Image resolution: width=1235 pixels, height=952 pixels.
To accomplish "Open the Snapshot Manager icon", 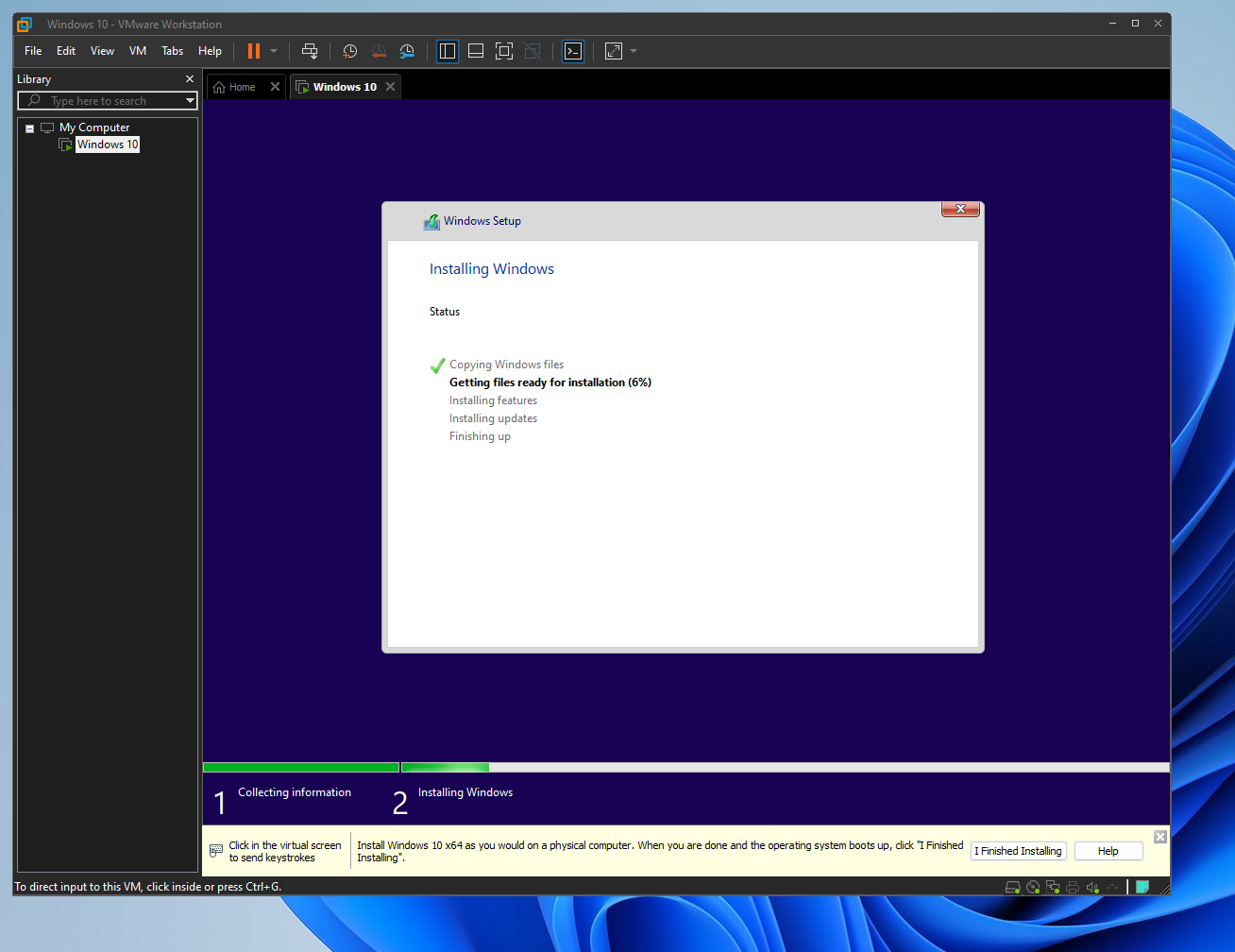I will (407, 51).
